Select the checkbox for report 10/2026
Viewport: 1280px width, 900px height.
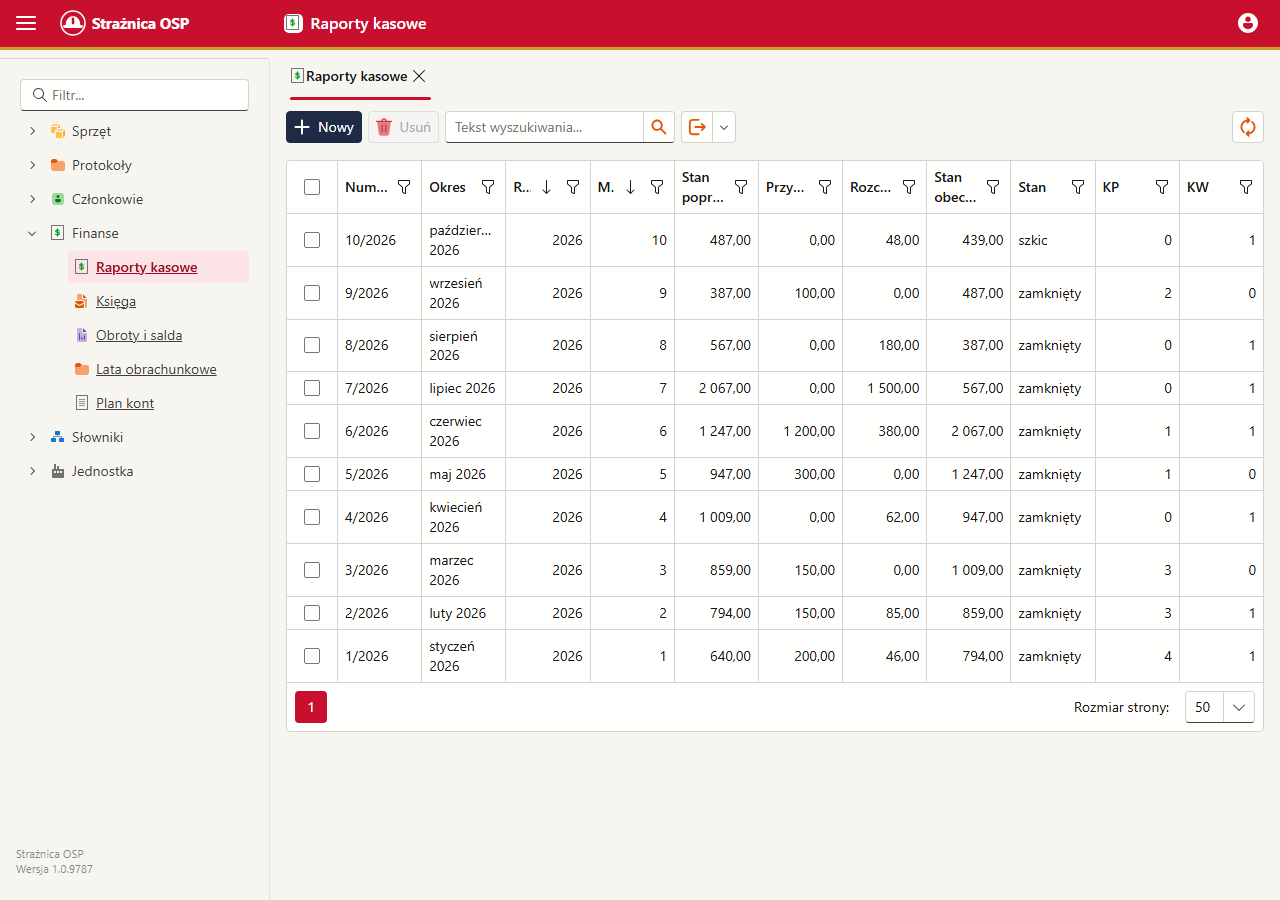[312, 240]
